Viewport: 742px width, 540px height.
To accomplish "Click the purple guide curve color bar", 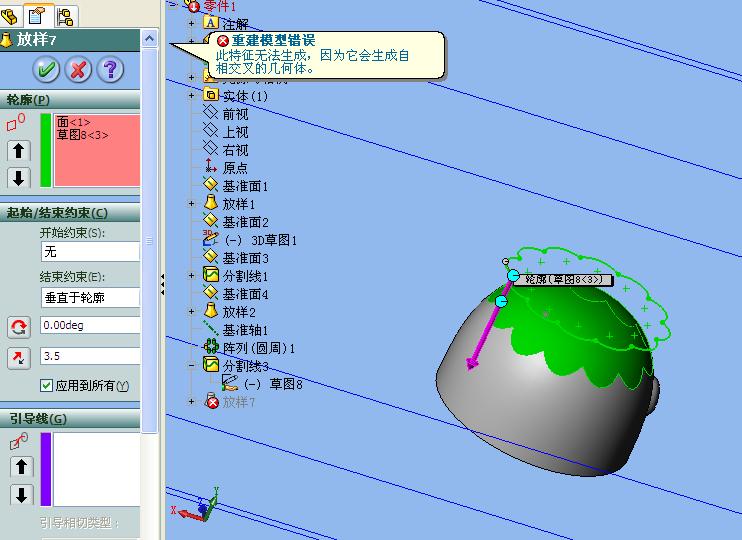I will coord(46,469).
